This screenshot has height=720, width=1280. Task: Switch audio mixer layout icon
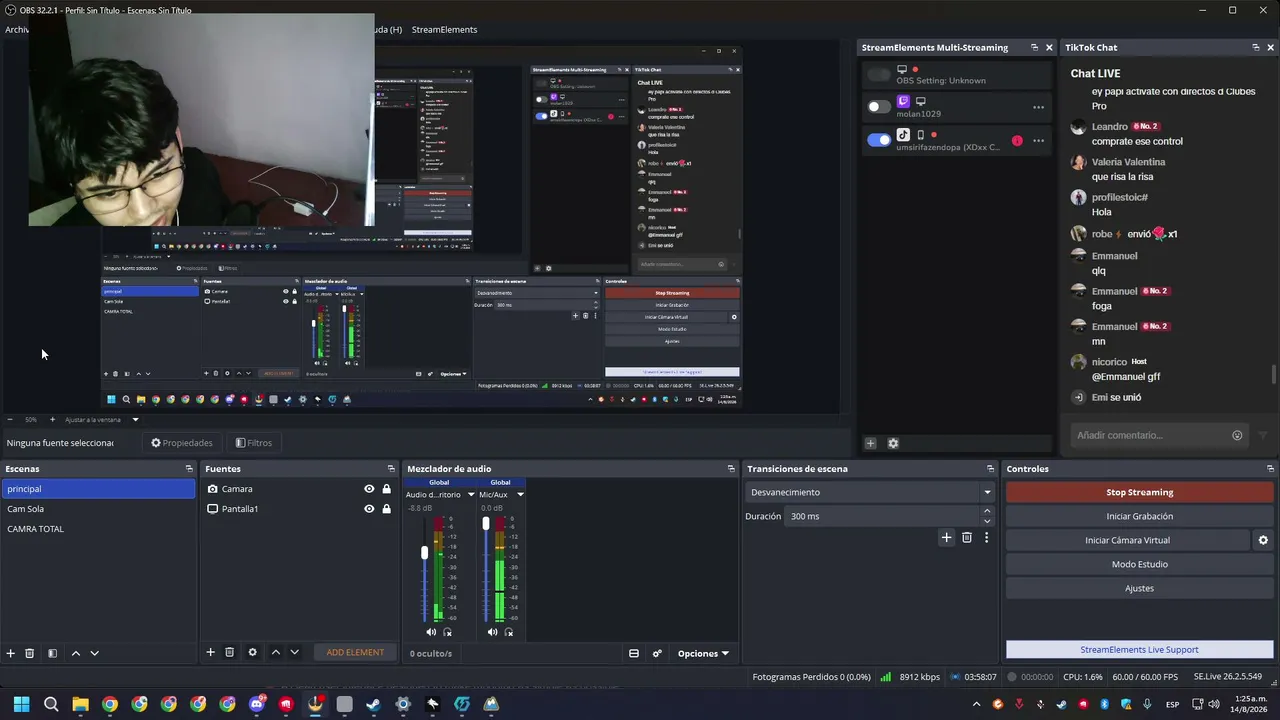633,653
